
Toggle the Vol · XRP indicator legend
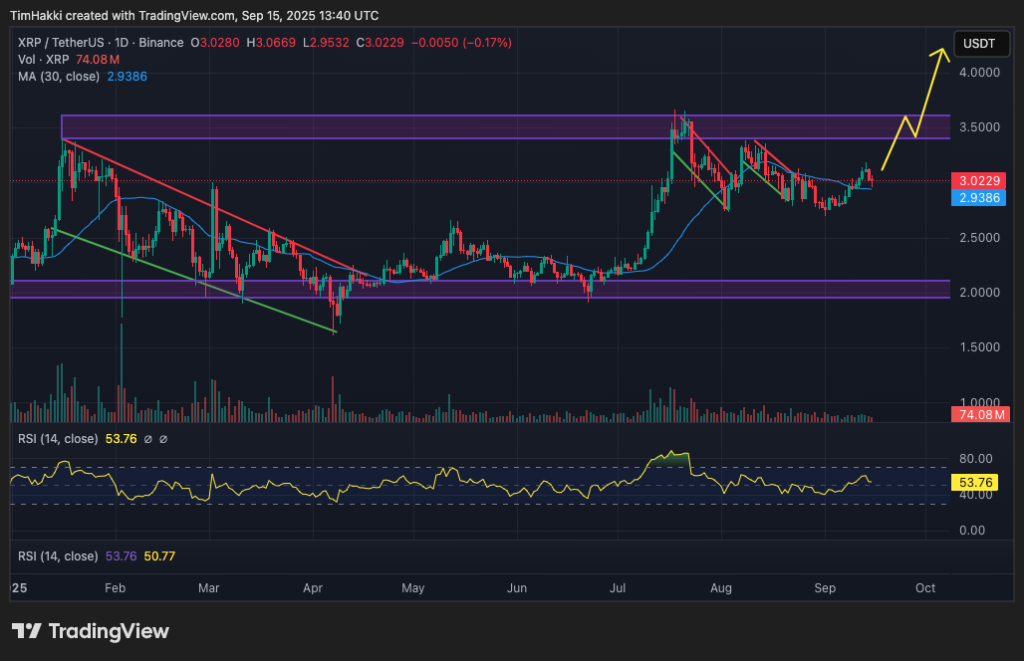(40, 59)
